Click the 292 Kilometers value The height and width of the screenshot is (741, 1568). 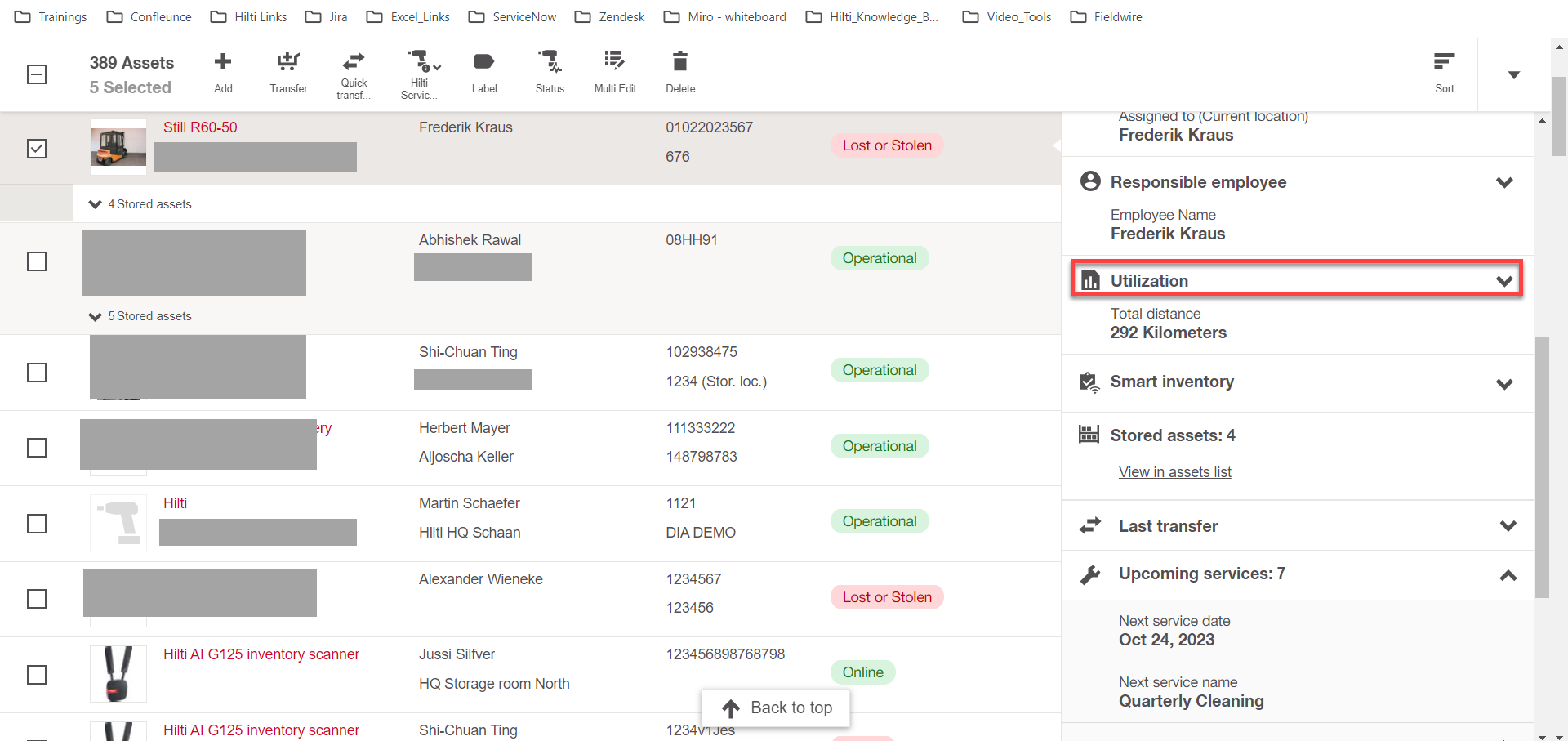[x=1168, y=333]
